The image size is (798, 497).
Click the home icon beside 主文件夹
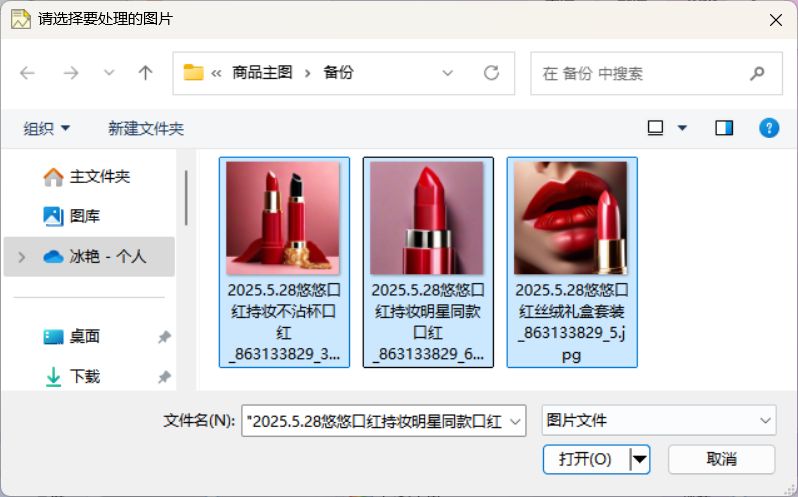pos(53,177)
